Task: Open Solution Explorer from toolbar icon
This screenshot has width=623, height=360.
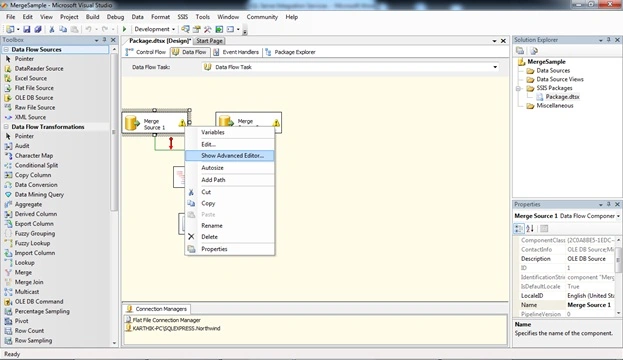Action: coord(185,29)
